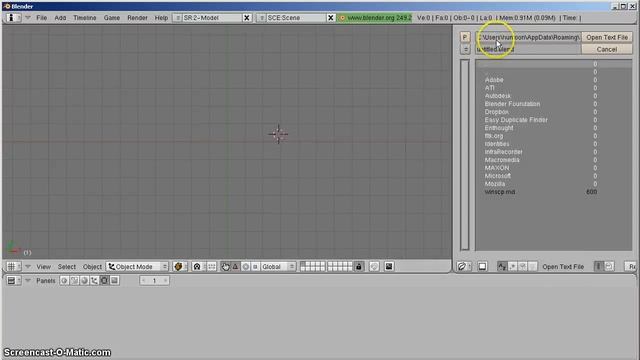Screen dimensions: 640x360
Task: Click the render this window icon
Action: point(389,267)
